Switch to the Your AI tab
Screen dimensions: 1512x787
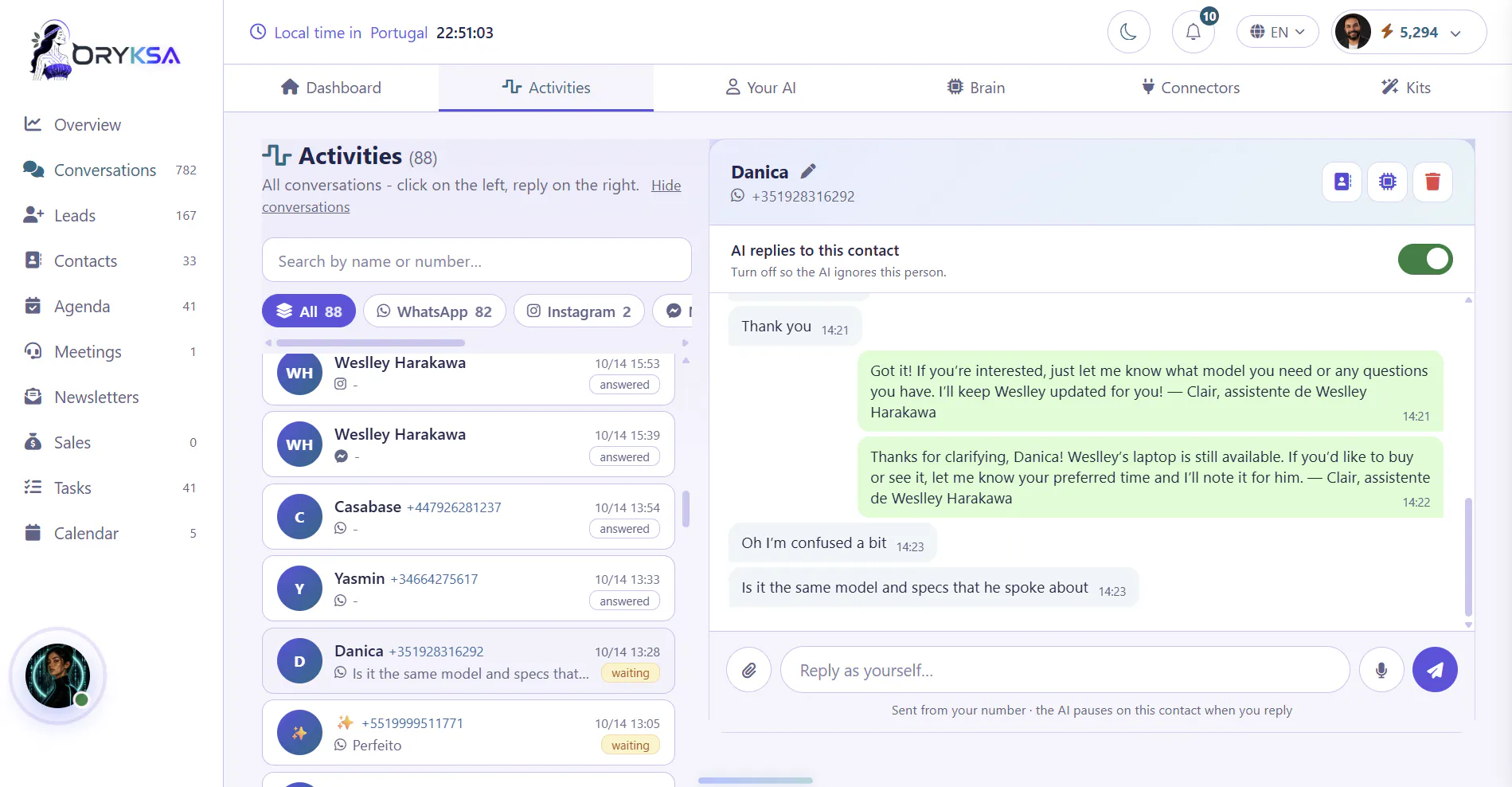[x=760, y=88]
